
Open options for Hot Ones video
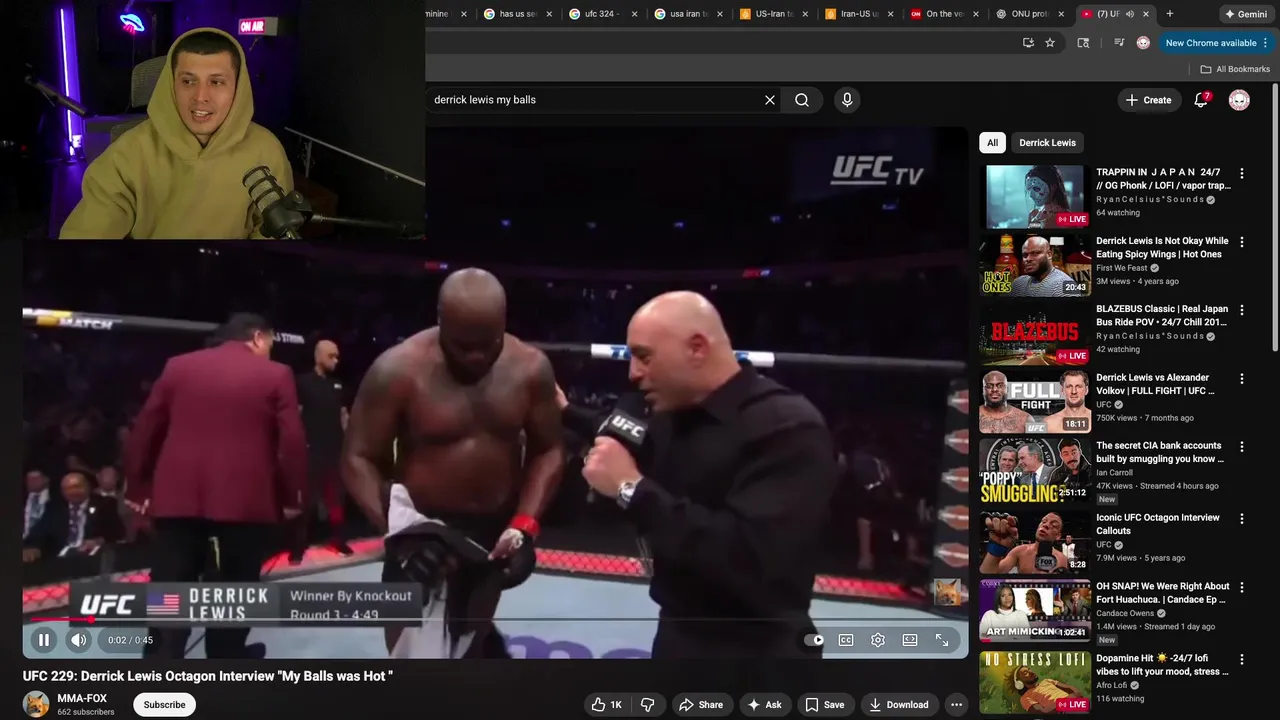pyautogui.click(x=1242, y=242)
